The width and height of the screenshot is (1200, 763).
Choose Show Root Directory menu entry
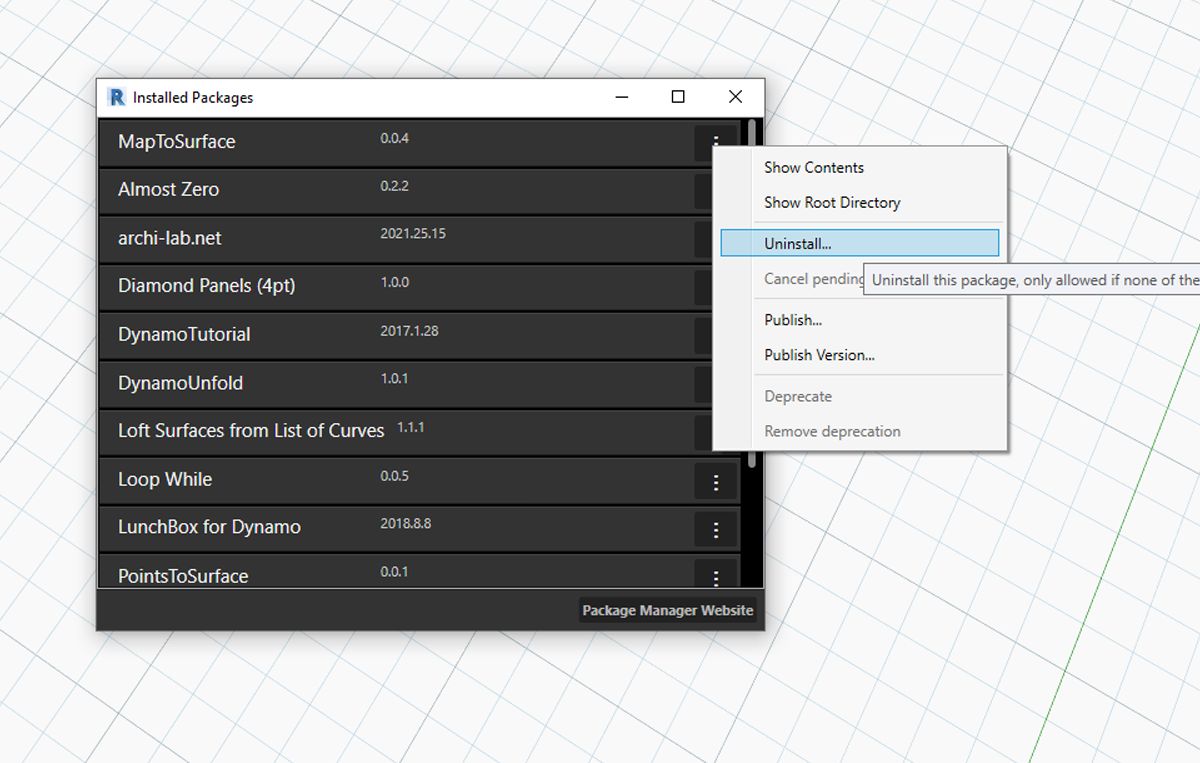click(x=831, y=203)
